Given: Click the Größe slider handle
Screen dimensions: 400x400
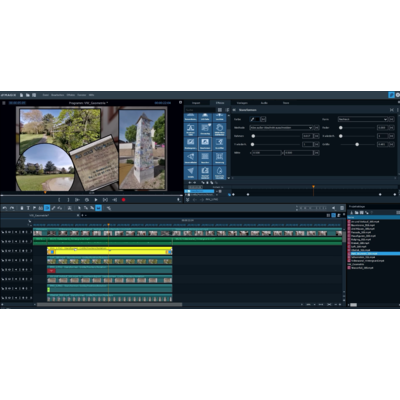Looking at the screenshot, I should coord(357,144).
